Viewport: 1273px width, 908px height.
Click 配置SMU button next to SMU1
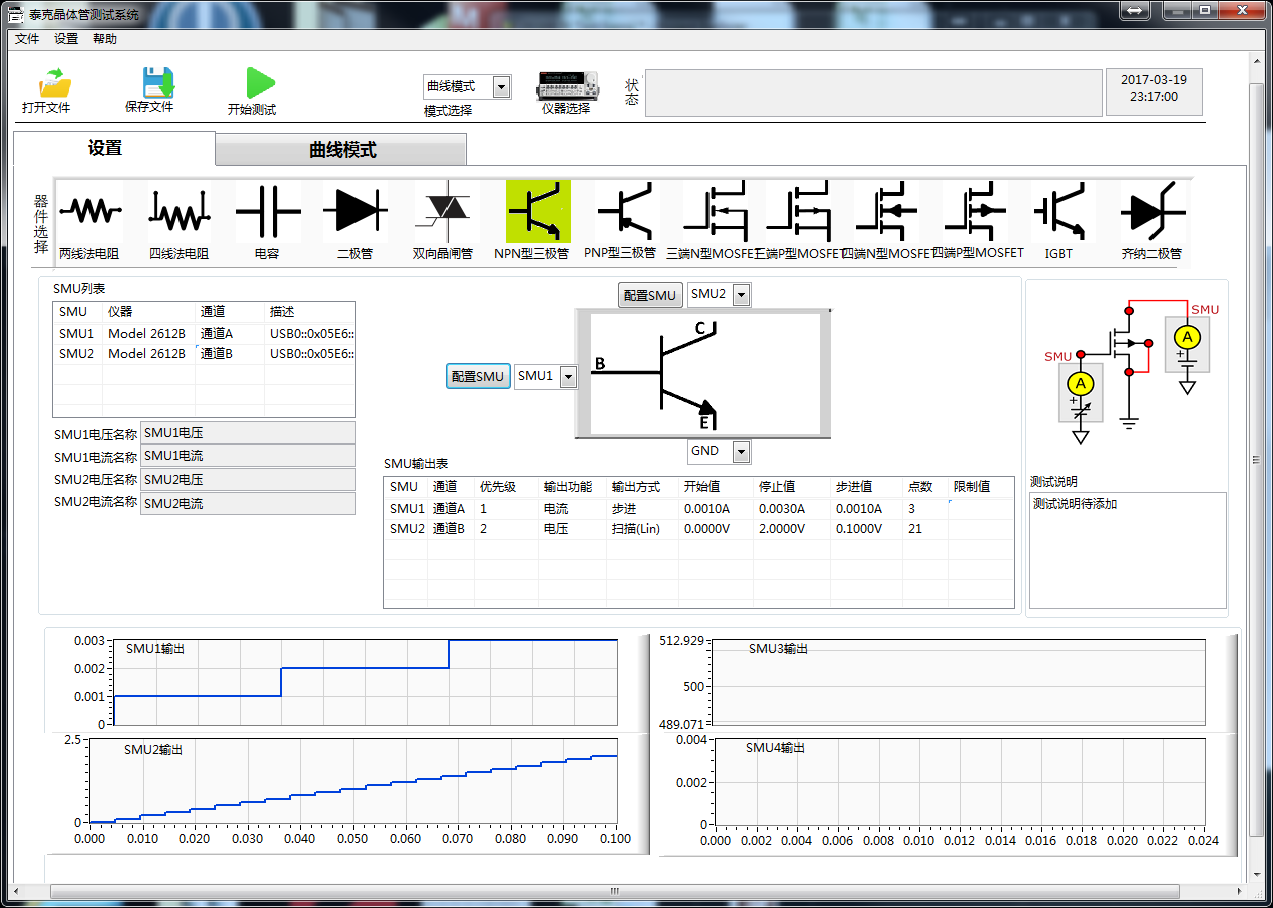pyautogui.click(x=478, y=377)
